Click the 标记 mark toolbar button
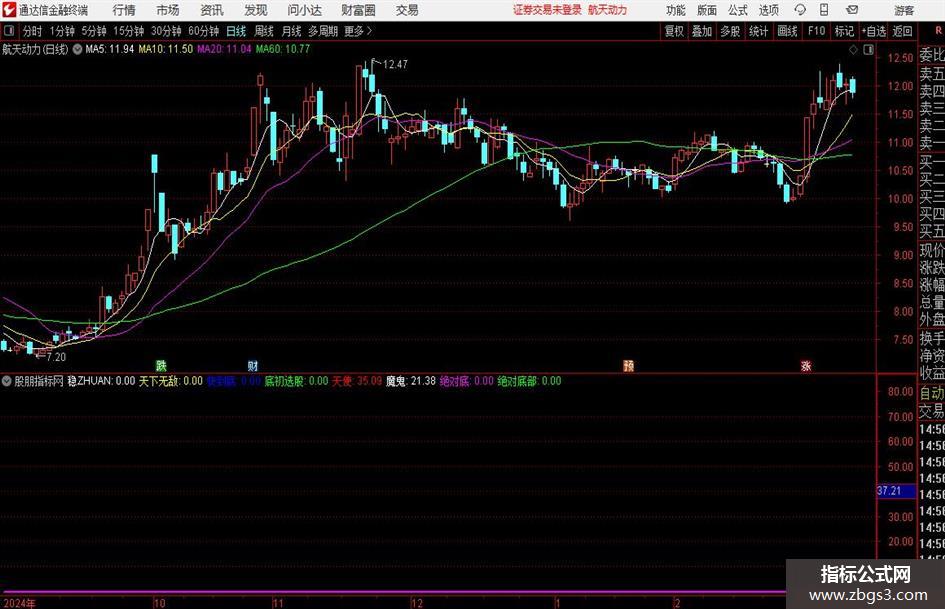 [x=844, y=31]
